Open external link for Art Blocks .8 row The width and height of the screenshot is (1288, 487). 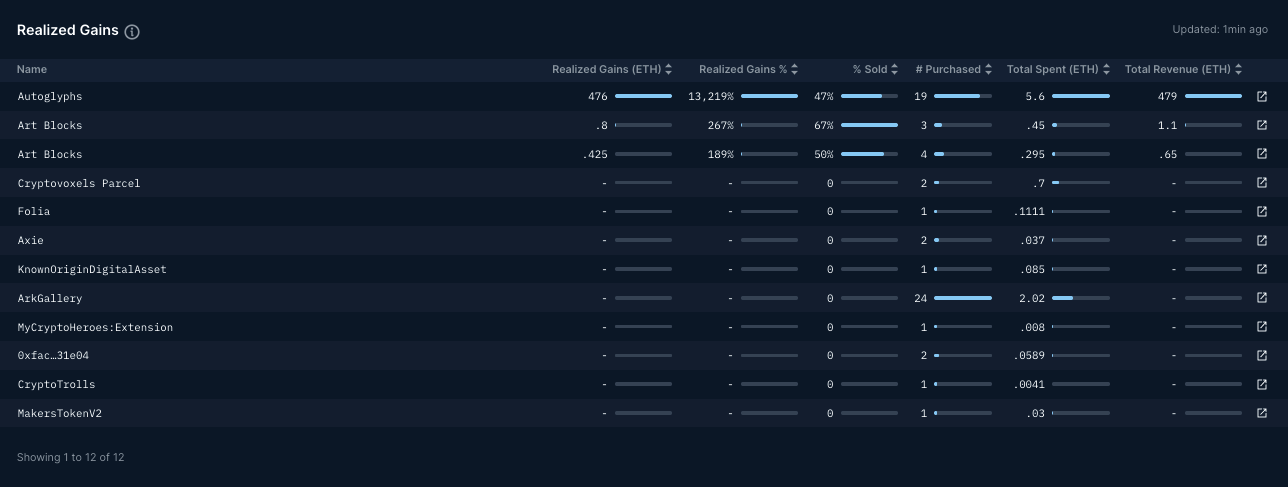[1262, 125]
